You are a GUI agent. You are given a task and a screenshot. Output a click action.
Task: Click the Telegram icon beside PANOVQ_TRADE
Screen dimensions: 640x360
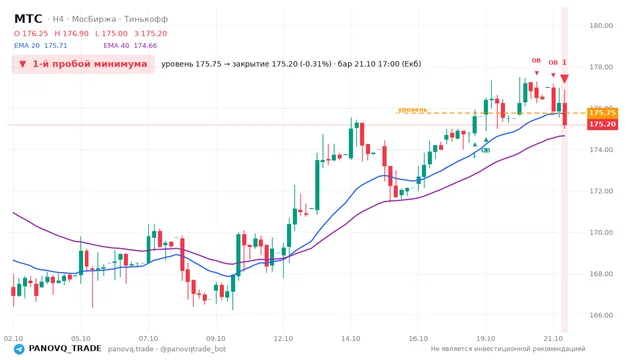click(19, 349)
